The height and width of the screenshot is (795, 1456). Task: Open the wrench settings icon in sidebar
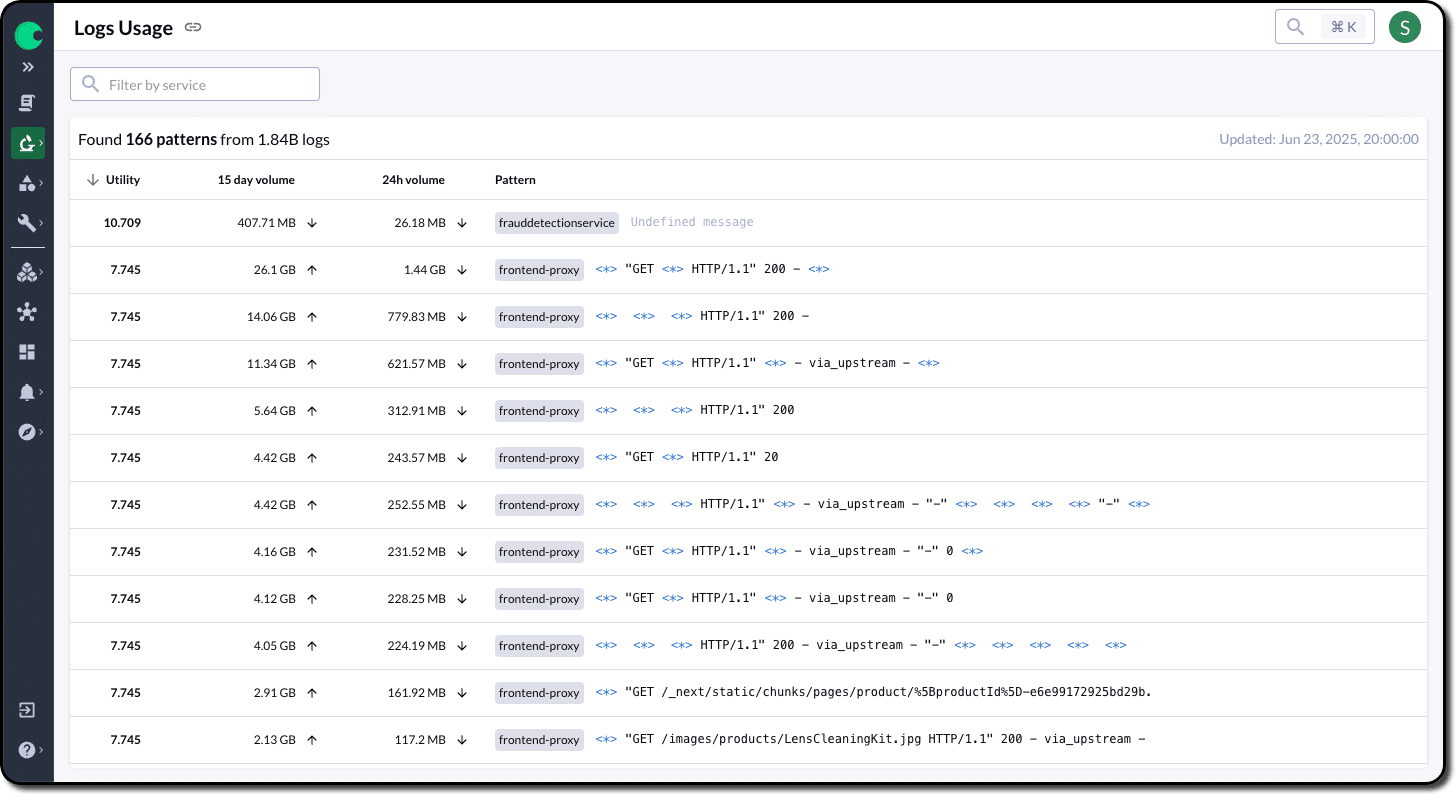point(28,222)
